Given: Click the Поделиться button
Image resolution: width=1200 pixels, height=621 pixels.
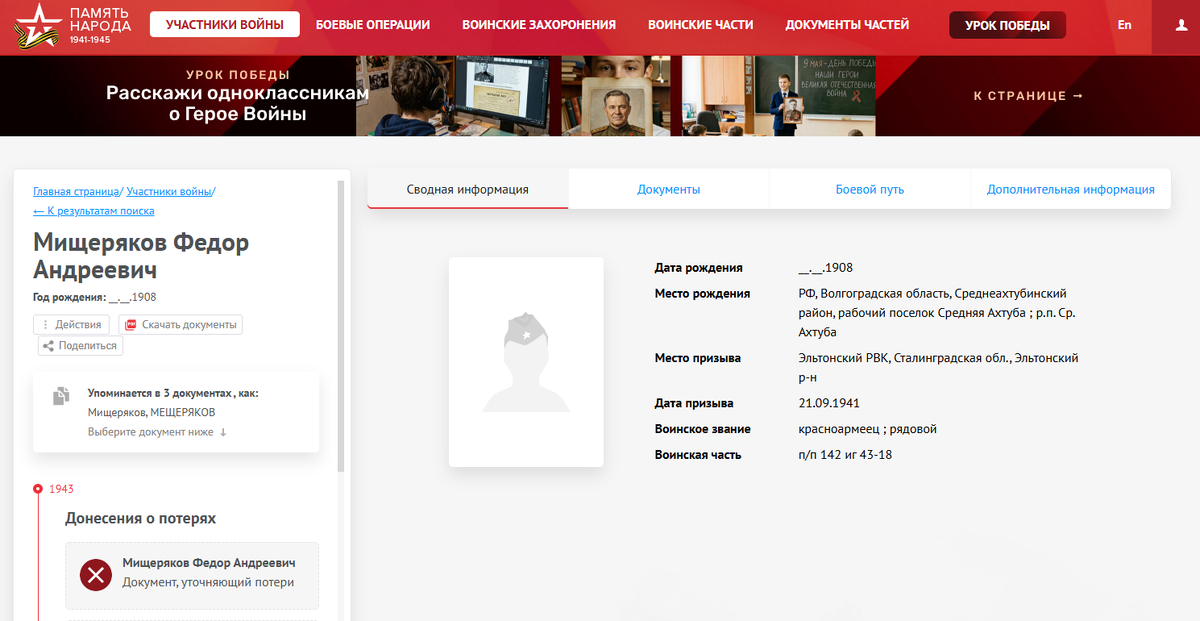Looking at the screenshot, I should pyautogui.click(x=80, y=346).
